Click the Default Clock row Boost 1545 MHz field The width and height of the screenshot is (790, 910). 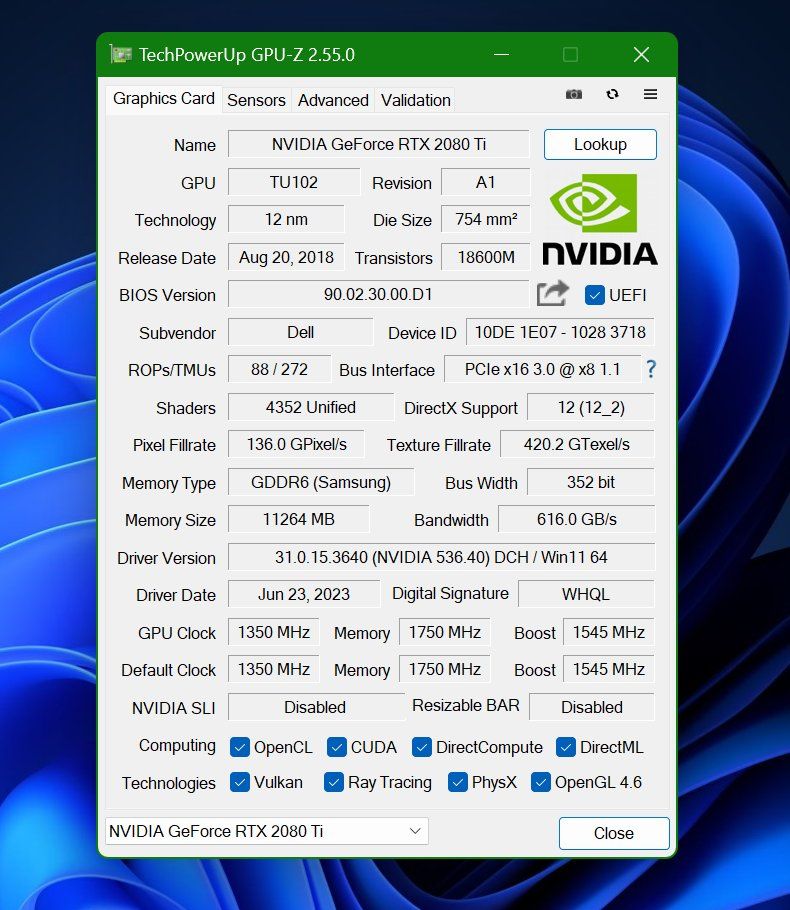point(609,669)
